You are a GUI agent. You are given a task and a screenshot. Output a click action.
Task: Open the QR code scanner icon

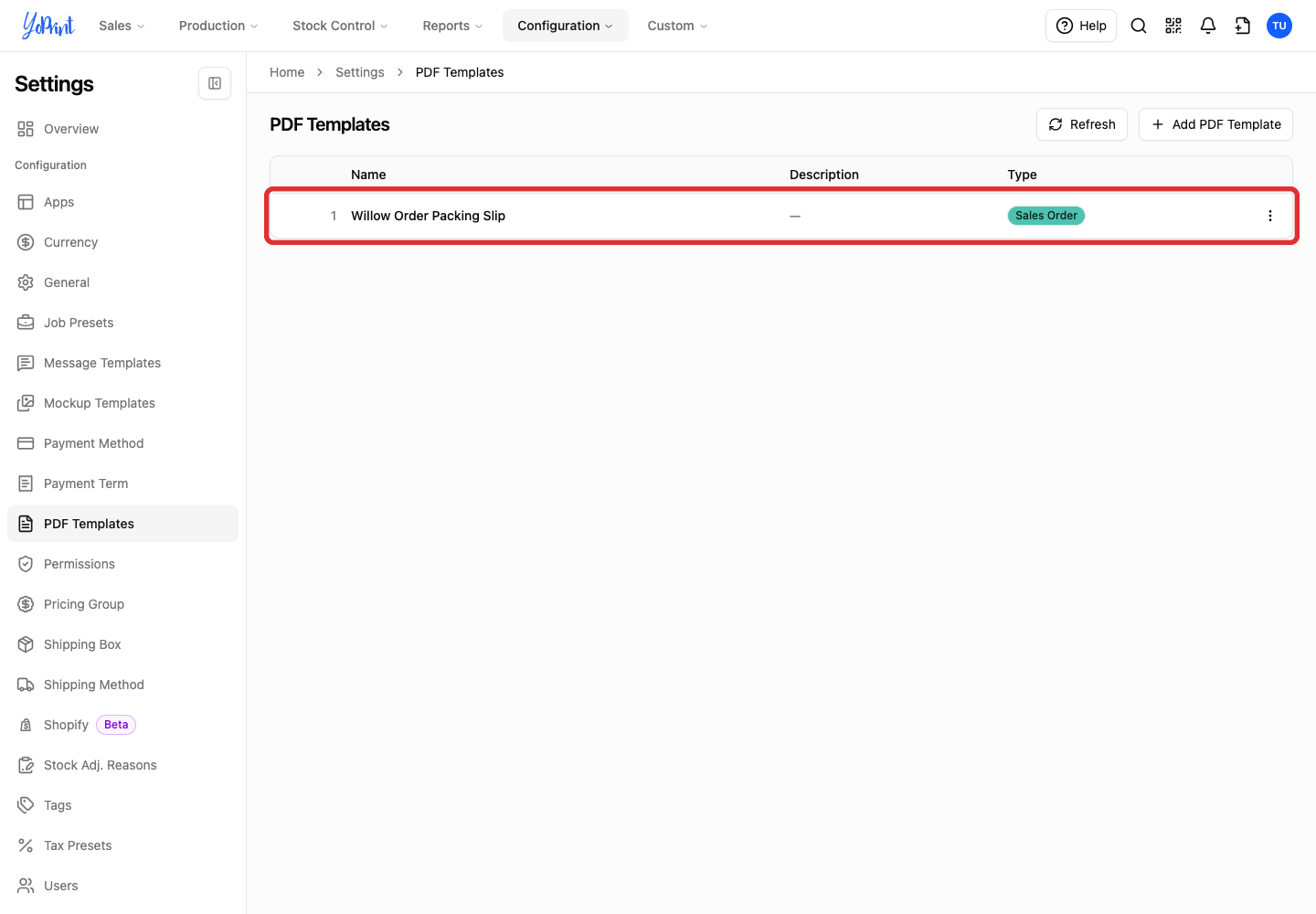(1173, 26)
